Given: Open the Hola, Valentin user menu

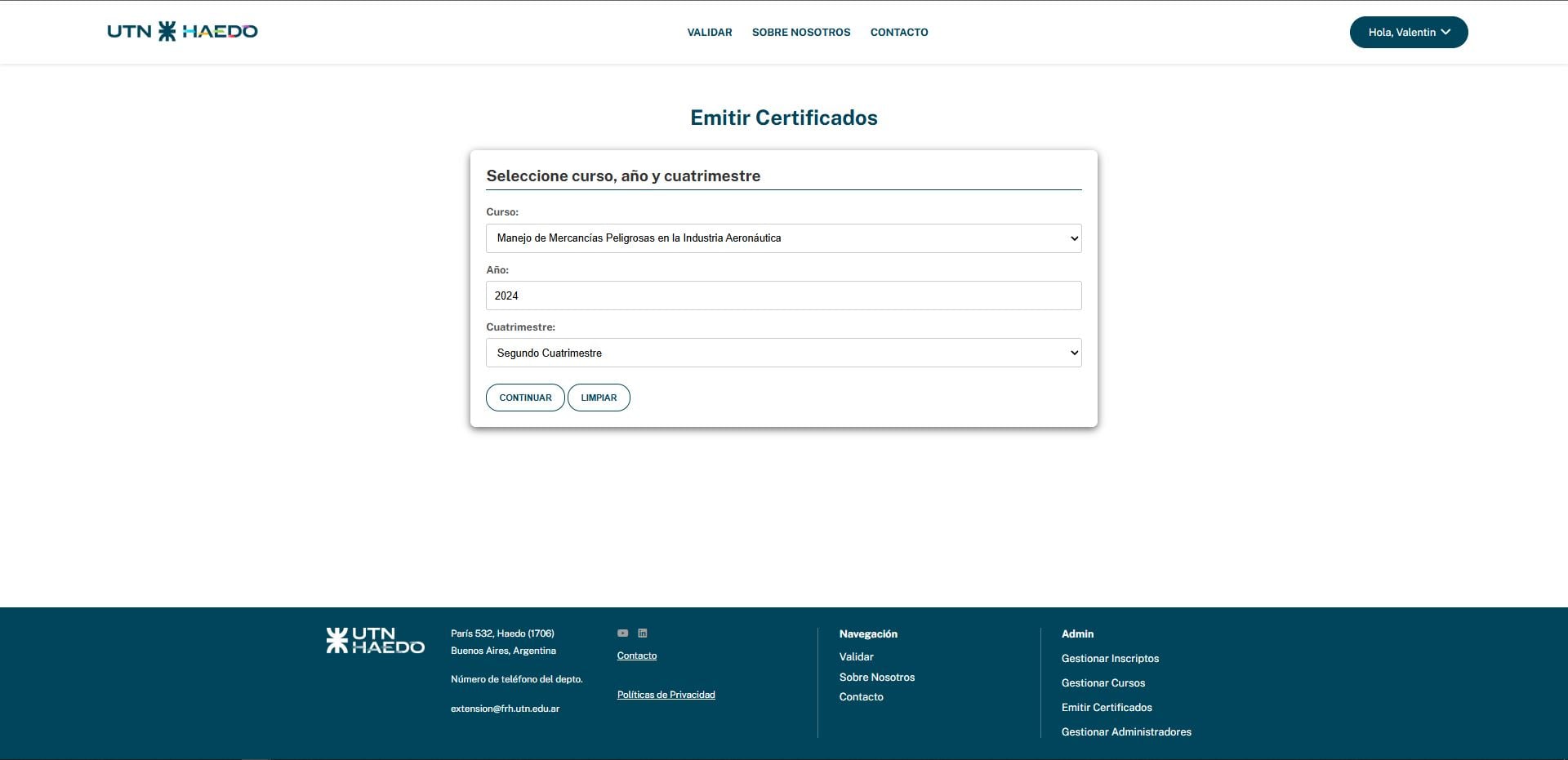Looking at the screenshot, I should 1409,33.
